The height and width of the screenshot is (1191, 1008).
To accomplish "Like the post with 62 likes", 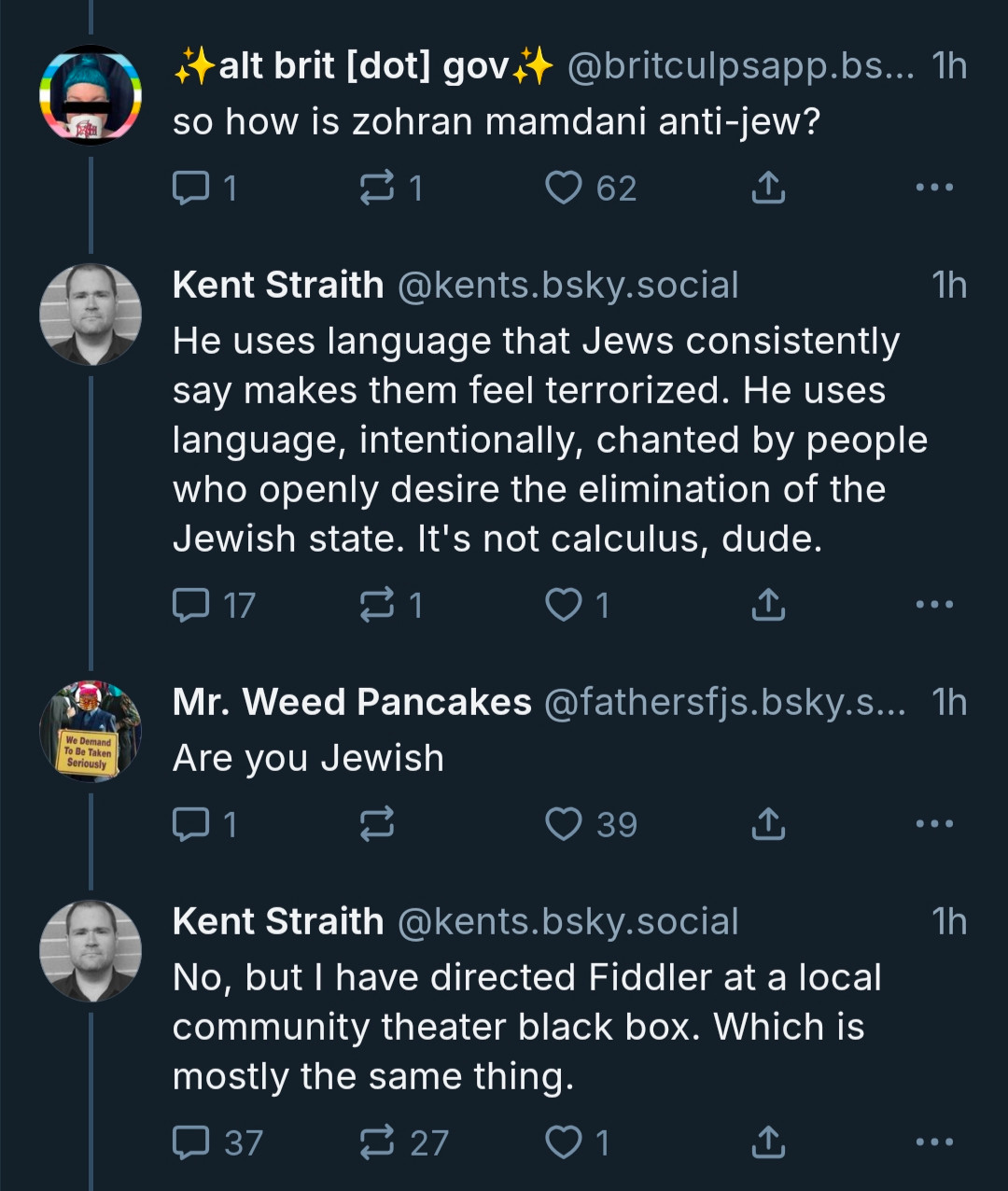I will point(591,189).
